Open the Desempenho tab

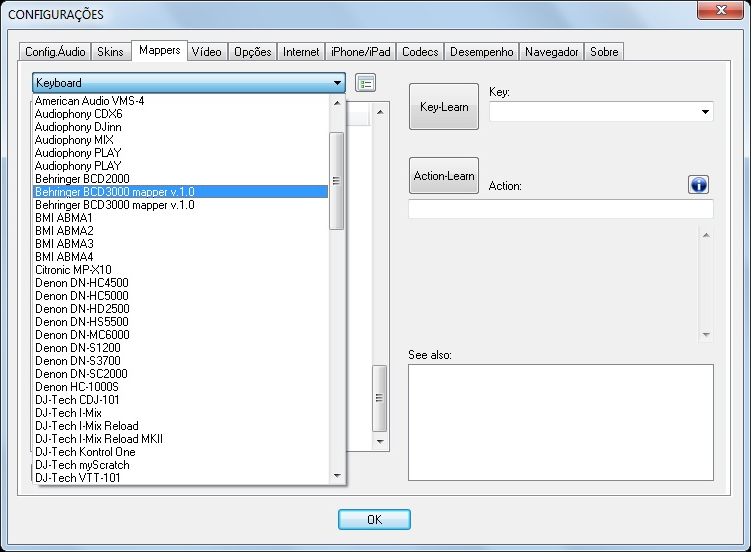coord(481,52)
